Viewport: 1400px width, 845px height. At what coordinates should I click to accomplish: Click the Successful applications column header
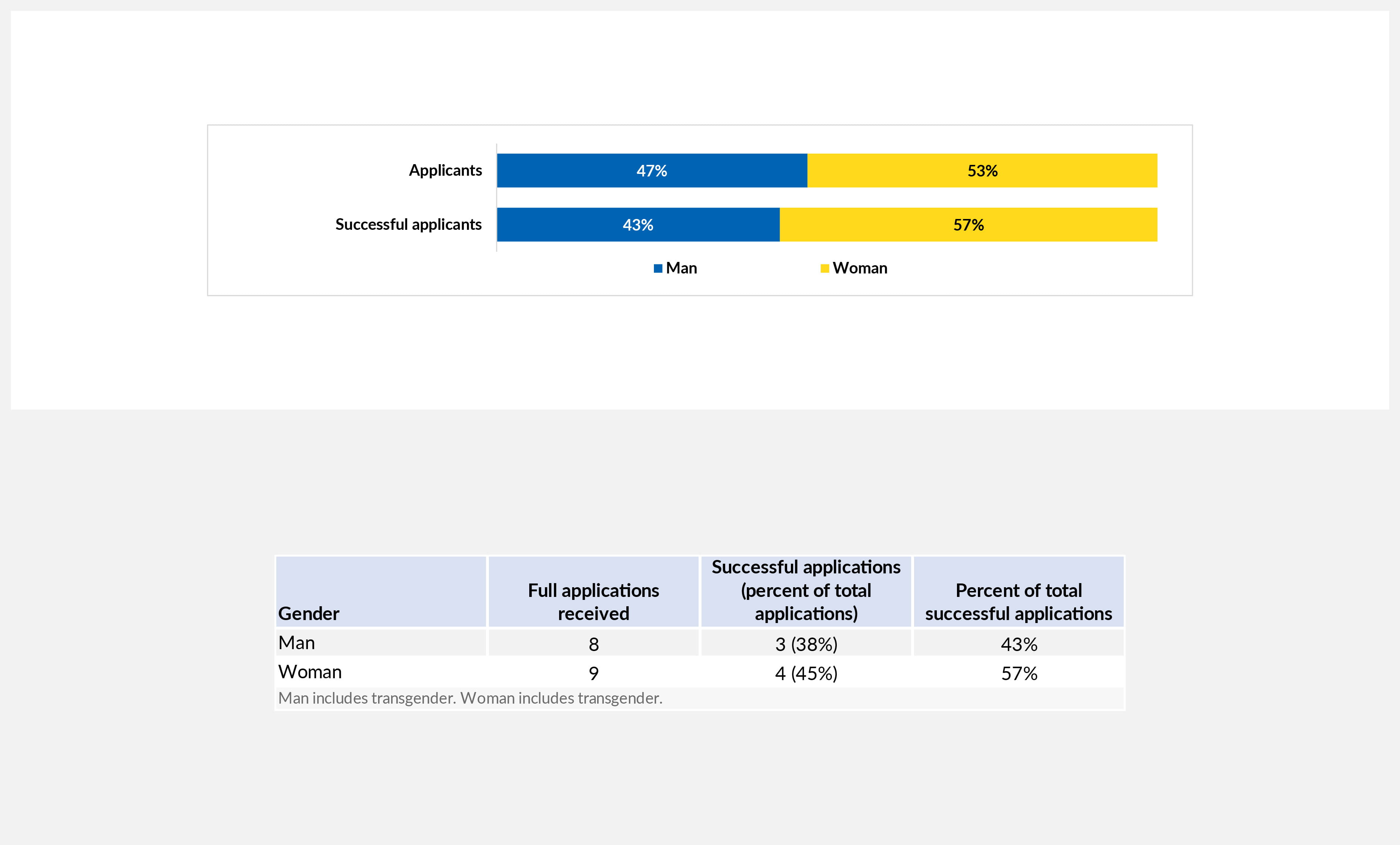[x=805, y=591]
